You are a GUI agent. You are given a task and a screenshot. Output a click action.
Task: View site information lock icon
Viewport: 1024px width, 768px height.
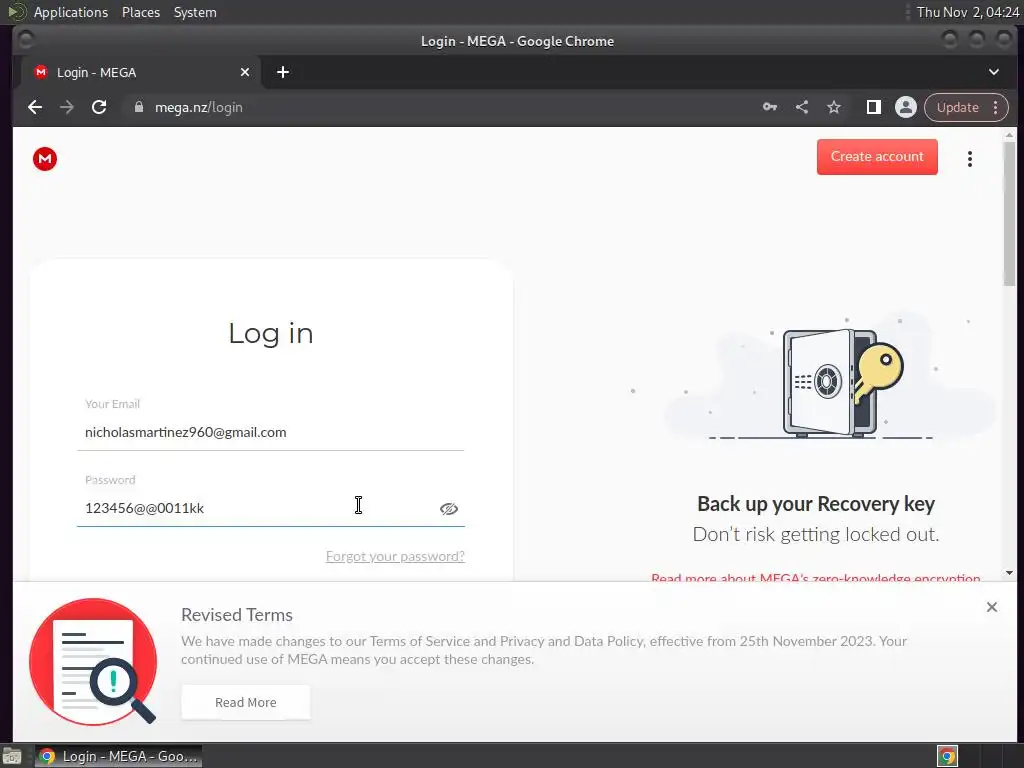[138, 107]
